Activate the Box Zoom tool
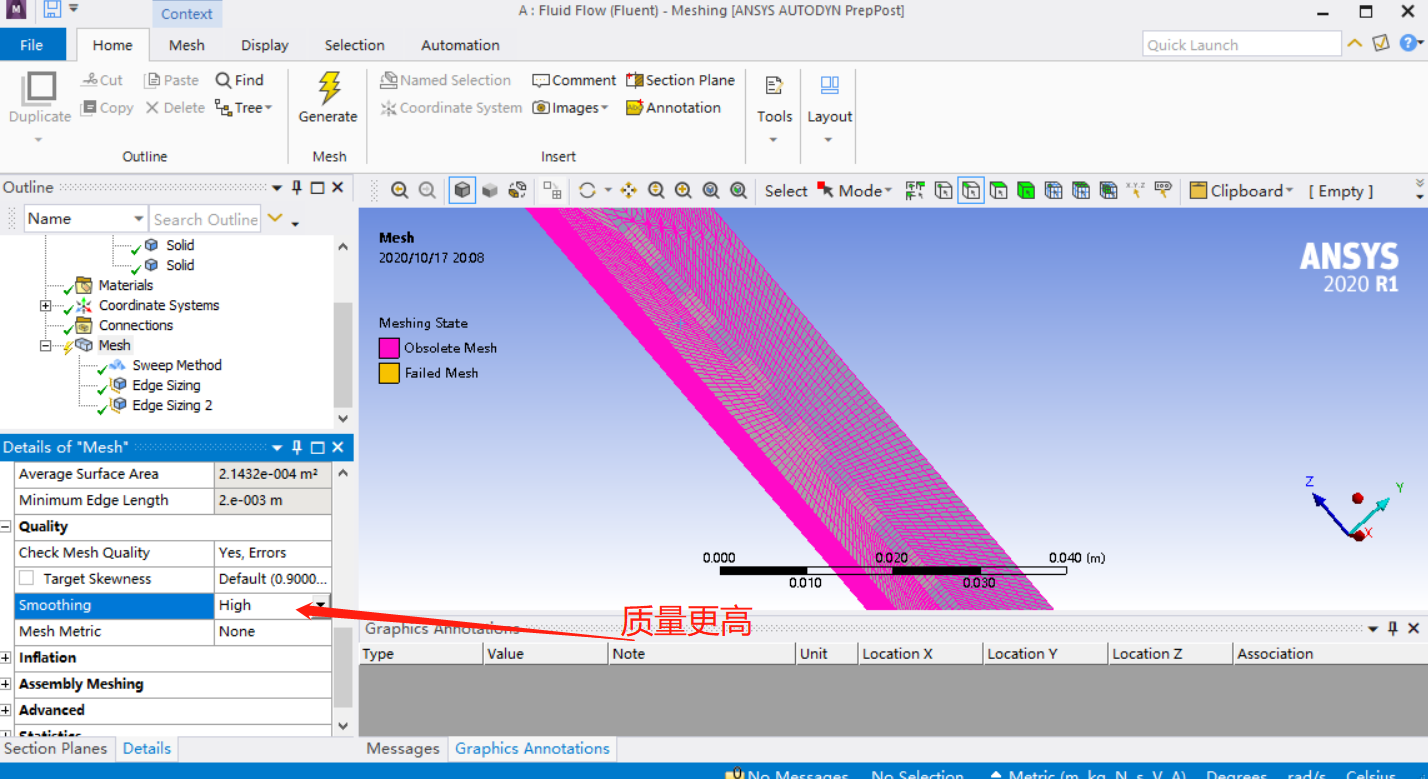1428x780 pixels. 684,191
